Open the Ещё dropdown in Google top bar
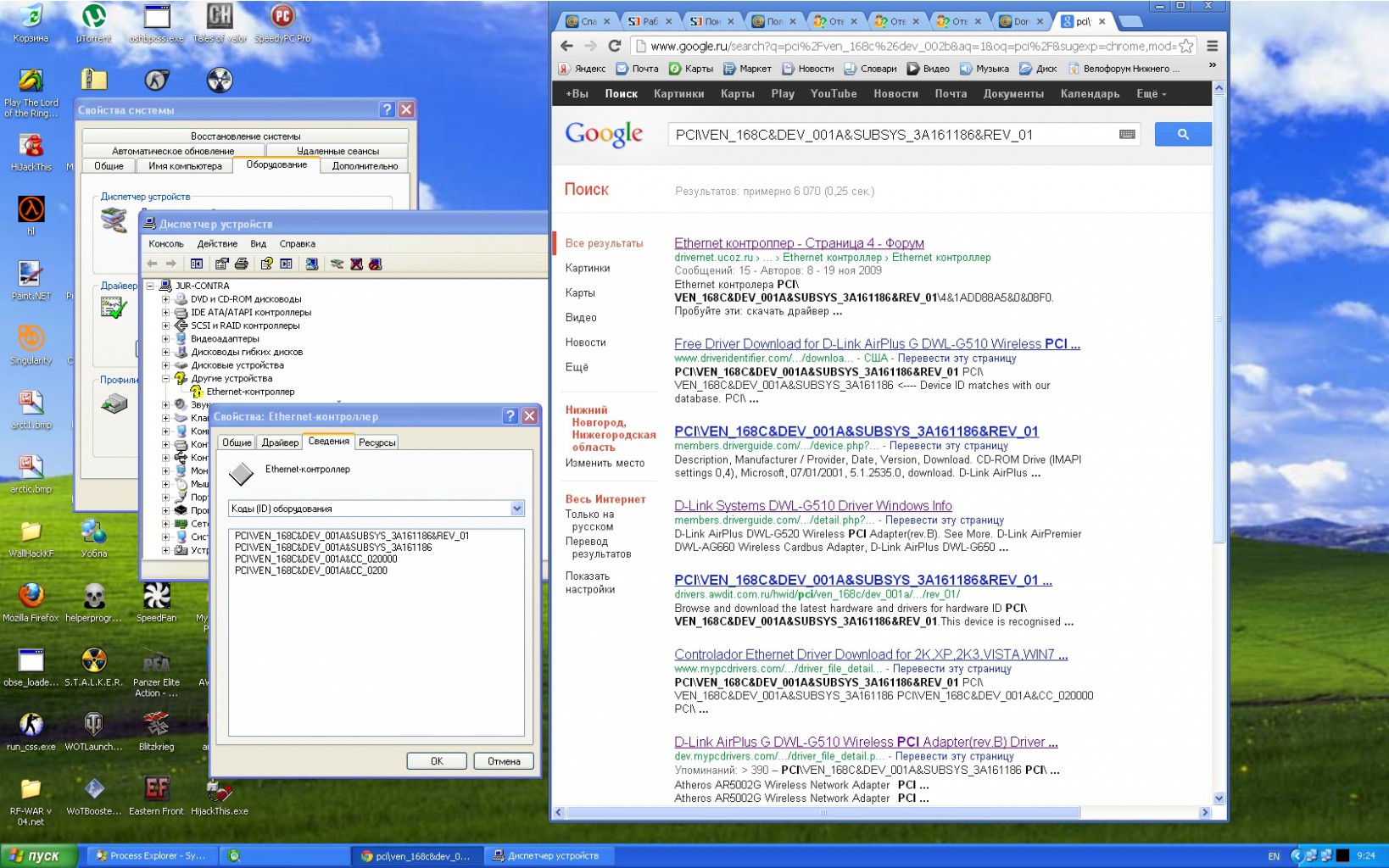Screen dimensions: 1389x868 point(1151,93)
